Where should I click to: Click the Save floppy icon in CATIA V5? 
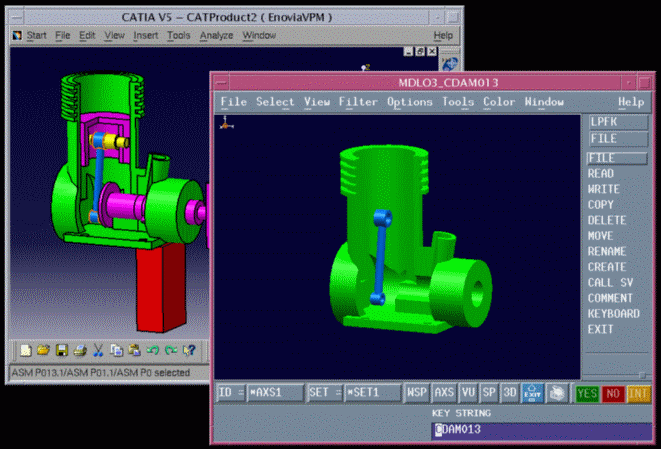coord(62,350)
